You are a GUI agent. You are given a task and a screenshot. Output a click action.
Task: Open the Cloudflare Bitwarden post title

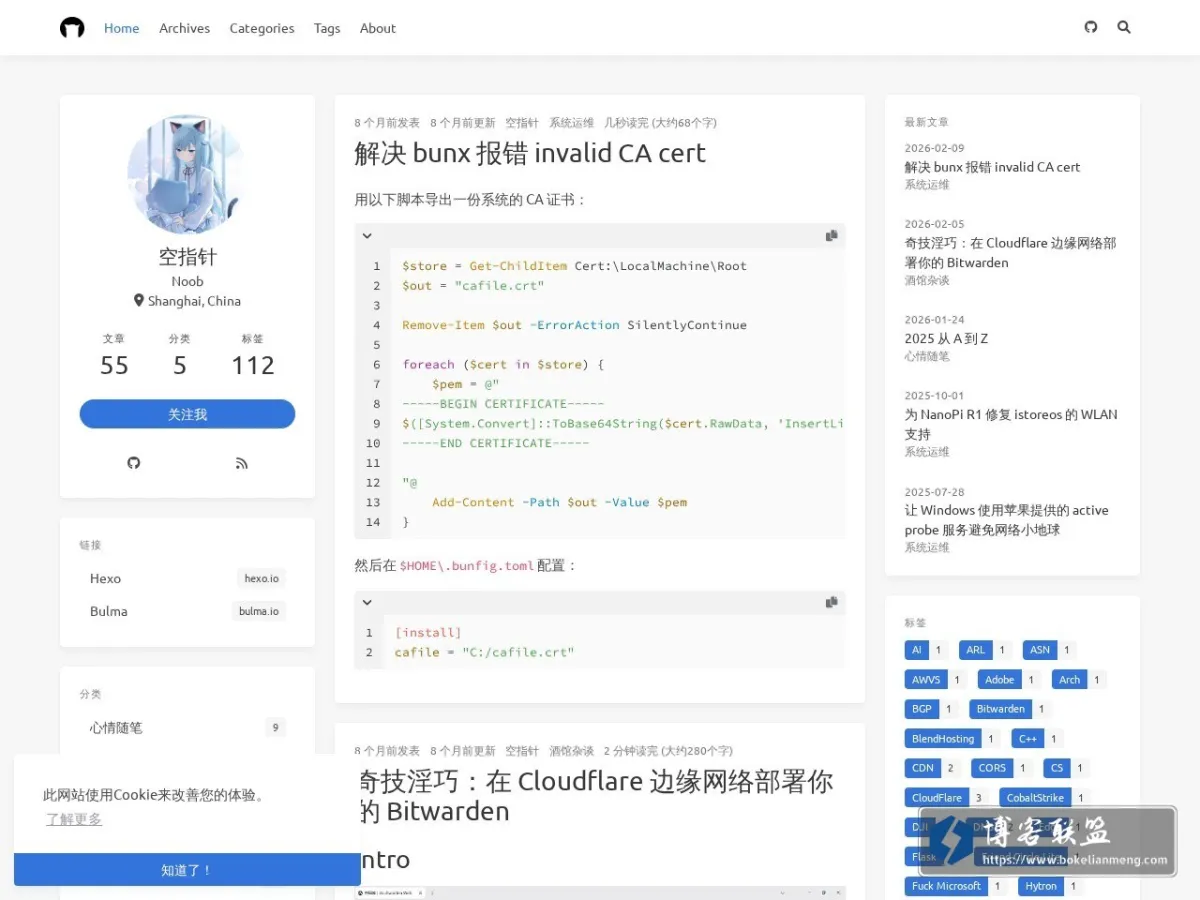594,795
